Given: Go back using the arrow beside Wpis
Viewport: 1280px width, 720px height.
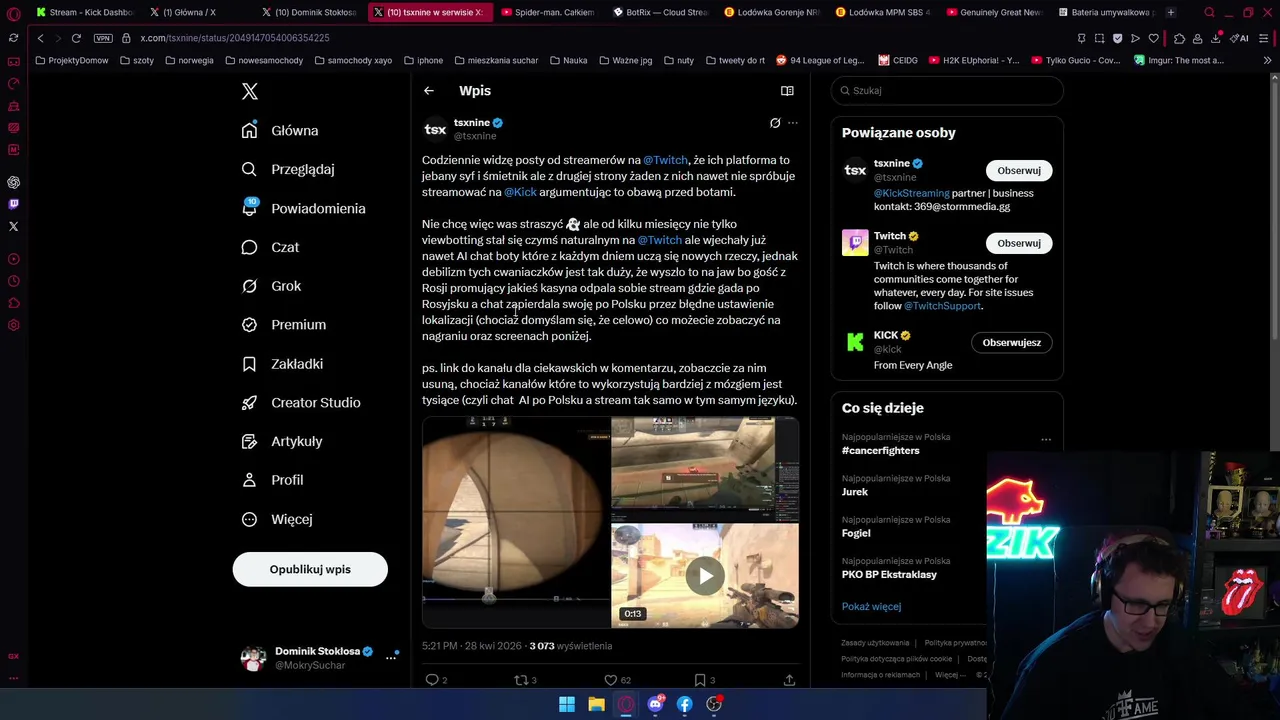Looking at the screenshot, I should 428,91.
